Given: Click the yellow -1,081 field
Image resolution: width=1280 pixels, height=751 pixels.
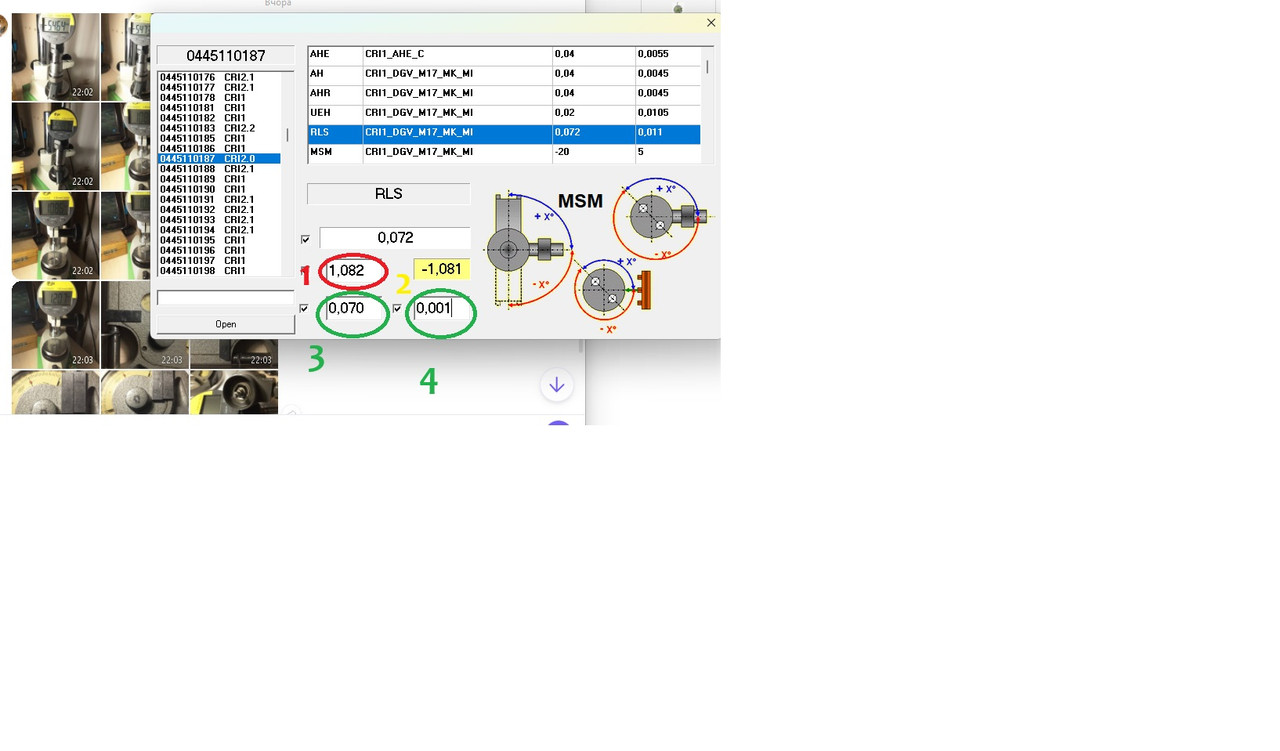Looking at the screenshot, I should click(x=441, y=269).
